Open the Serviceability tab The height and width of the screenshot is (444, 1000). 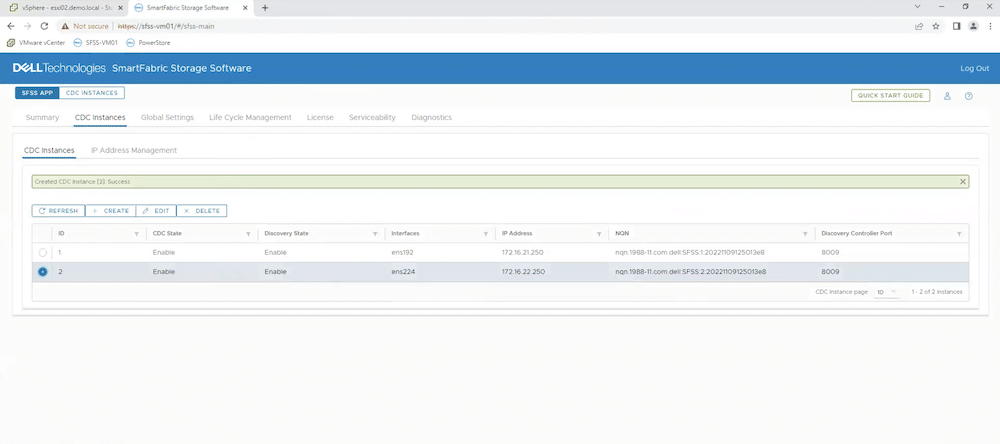pyautogui.click(x=372, y=117)
